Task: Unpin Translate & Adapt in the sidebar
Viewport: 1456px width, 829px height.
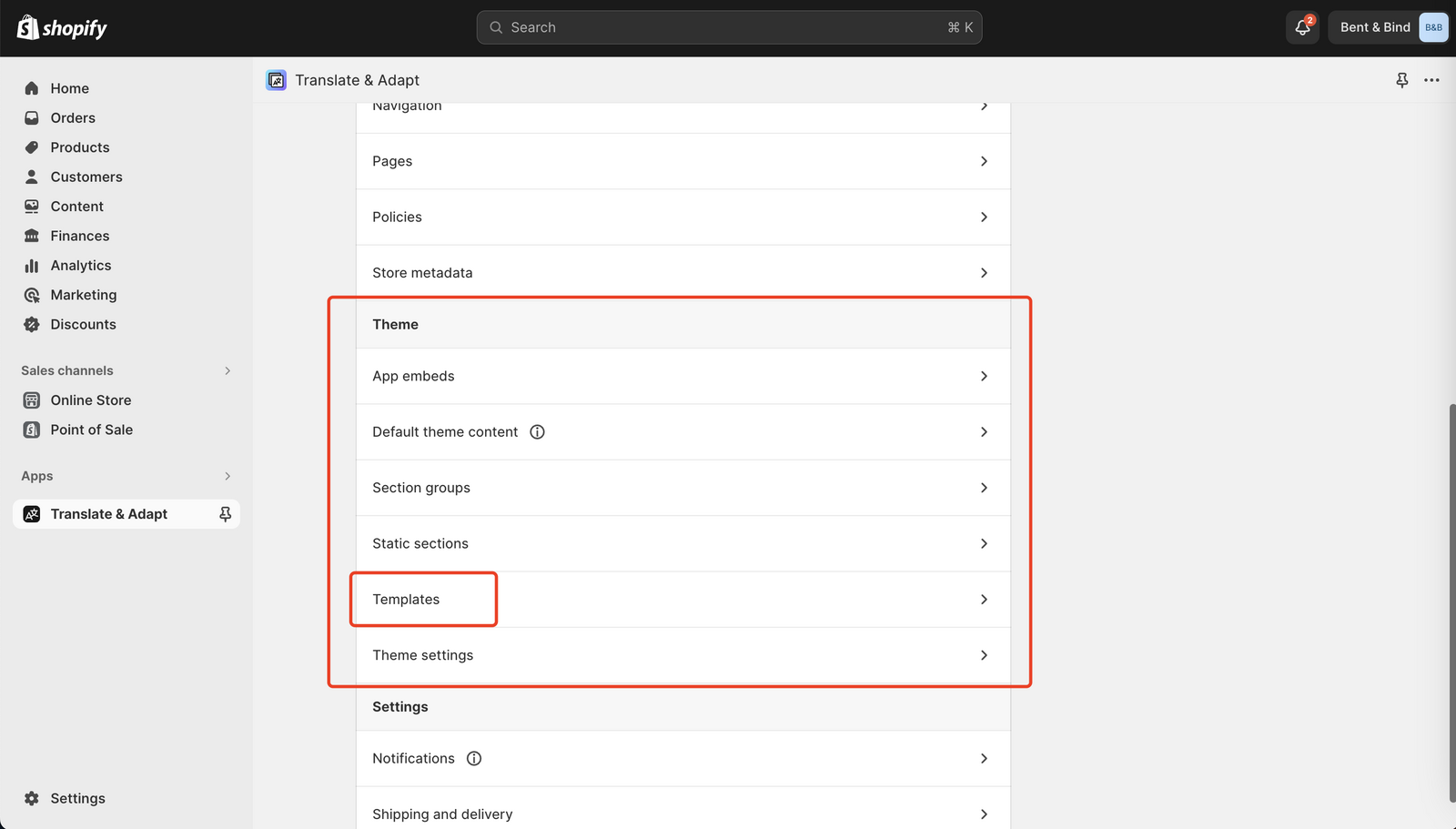Action: 225,514
